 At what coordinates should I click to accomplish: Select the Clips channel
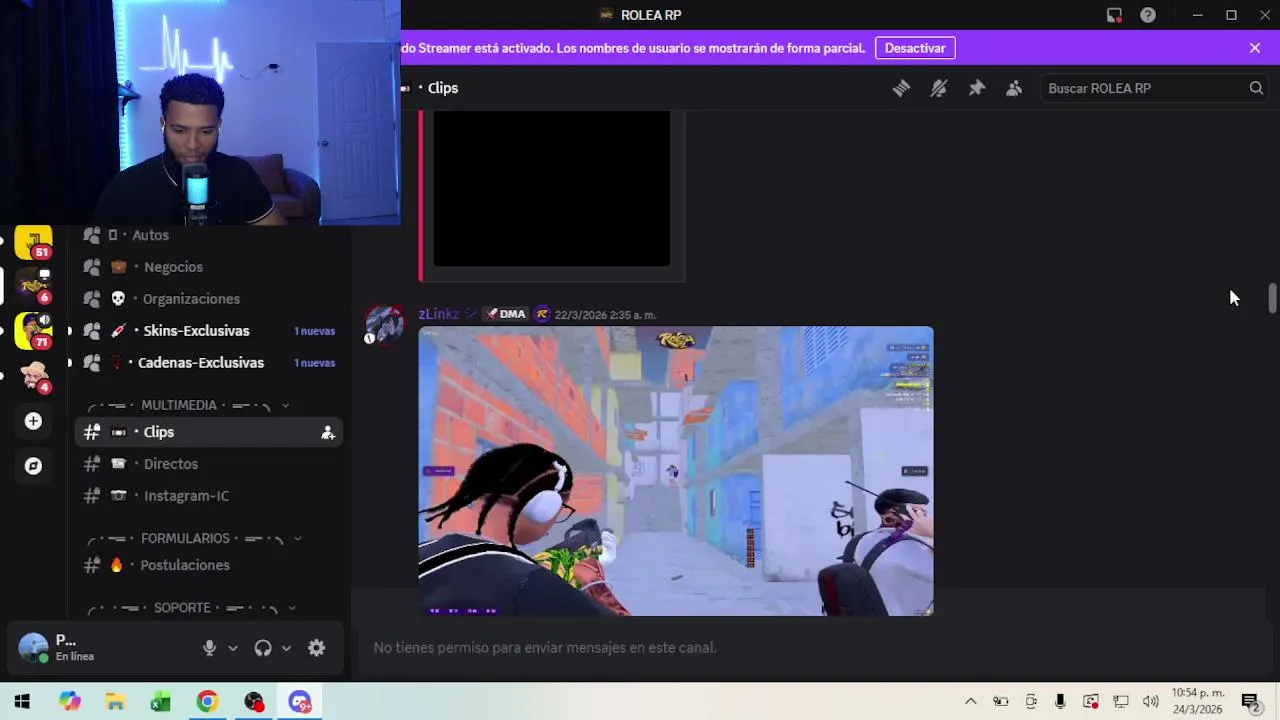pyautogui.click(x=210, y=432)
